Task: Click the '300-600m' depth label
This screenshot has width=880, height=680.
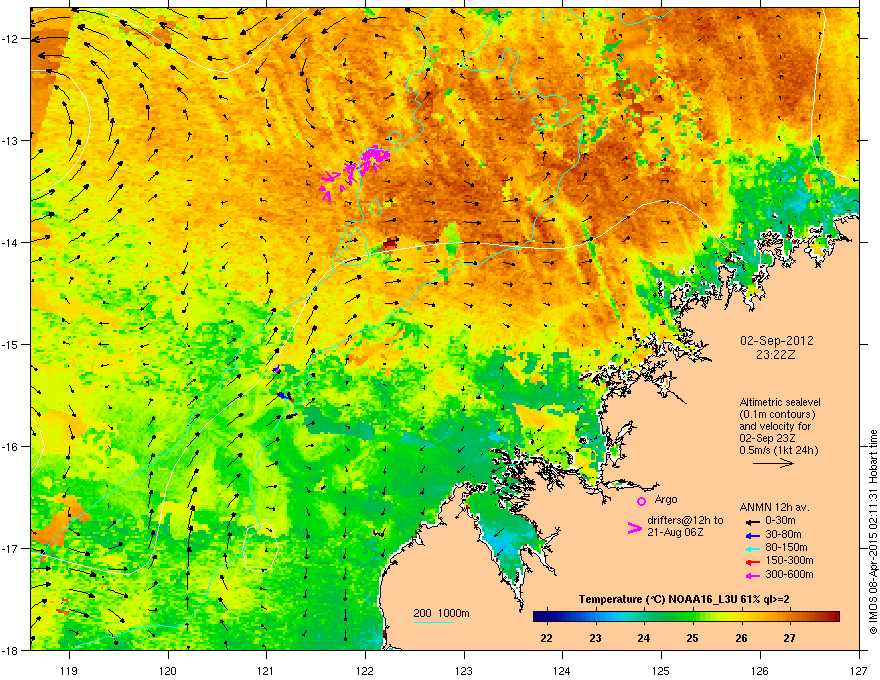Action: click(789, 575)
